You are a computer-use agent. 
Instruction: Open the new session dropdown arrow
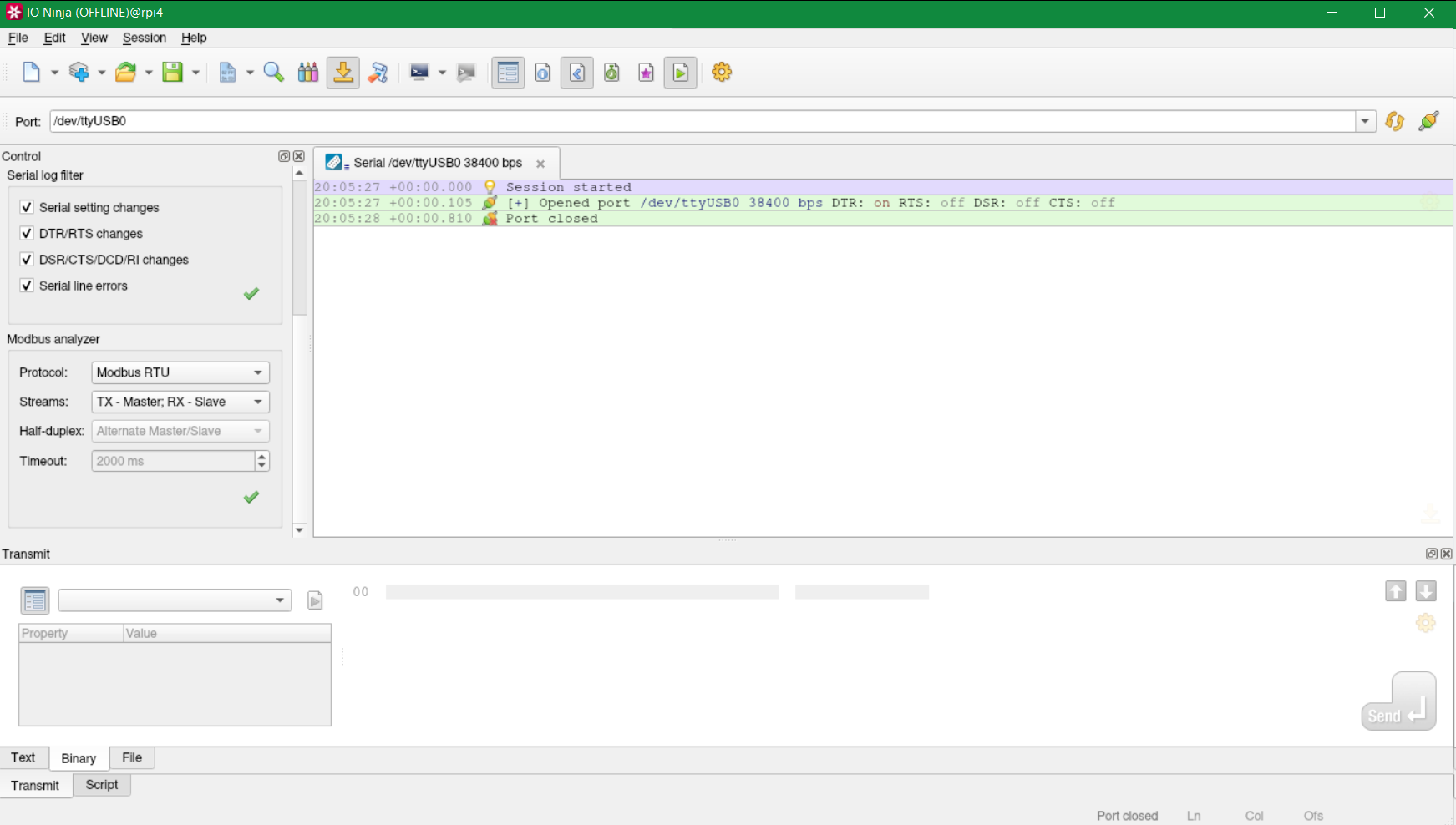[55, 73]
